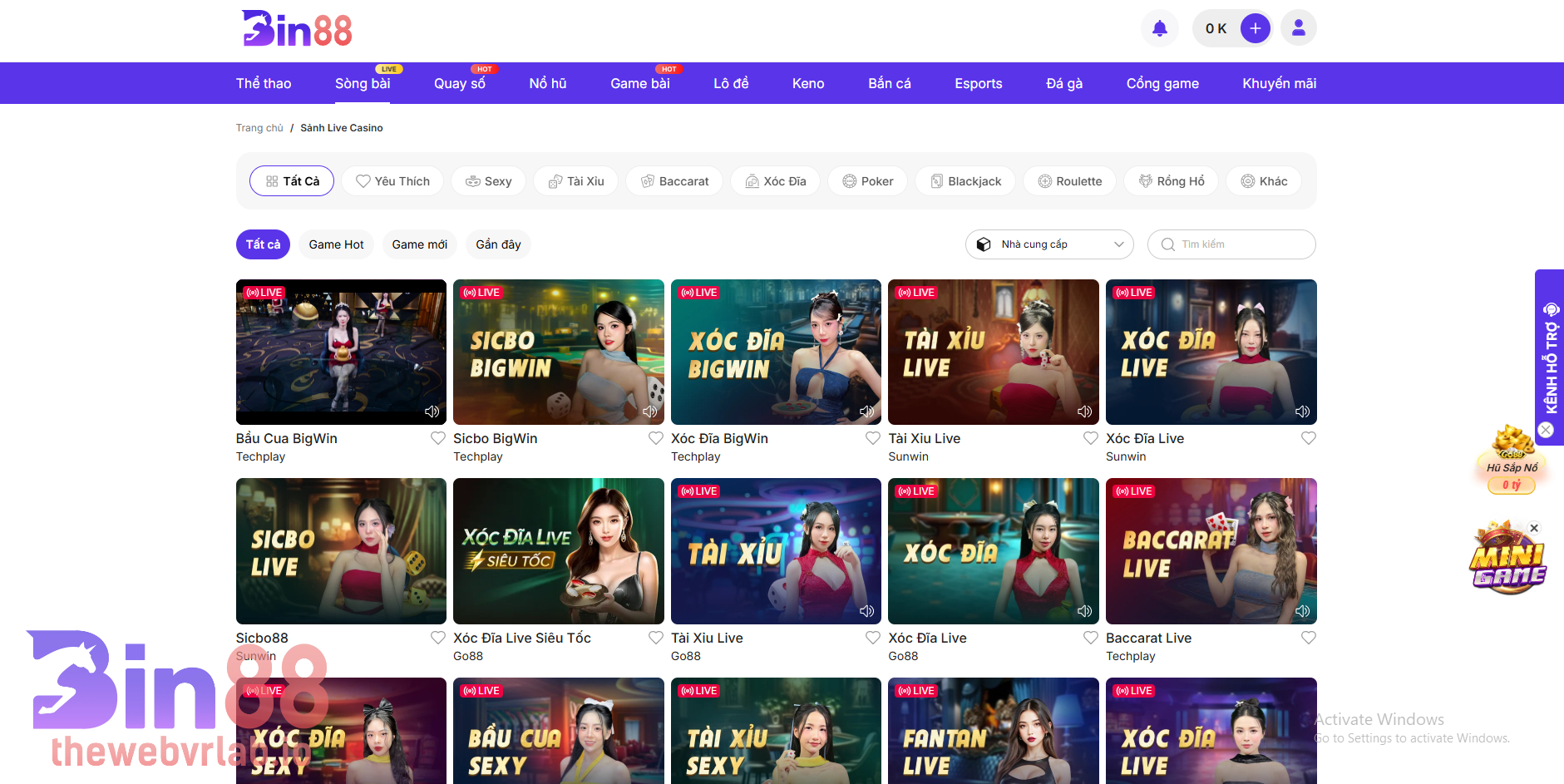1564x784 pixels.
Task: Select the Poker chip filter icon
Action: pos(849,180)
